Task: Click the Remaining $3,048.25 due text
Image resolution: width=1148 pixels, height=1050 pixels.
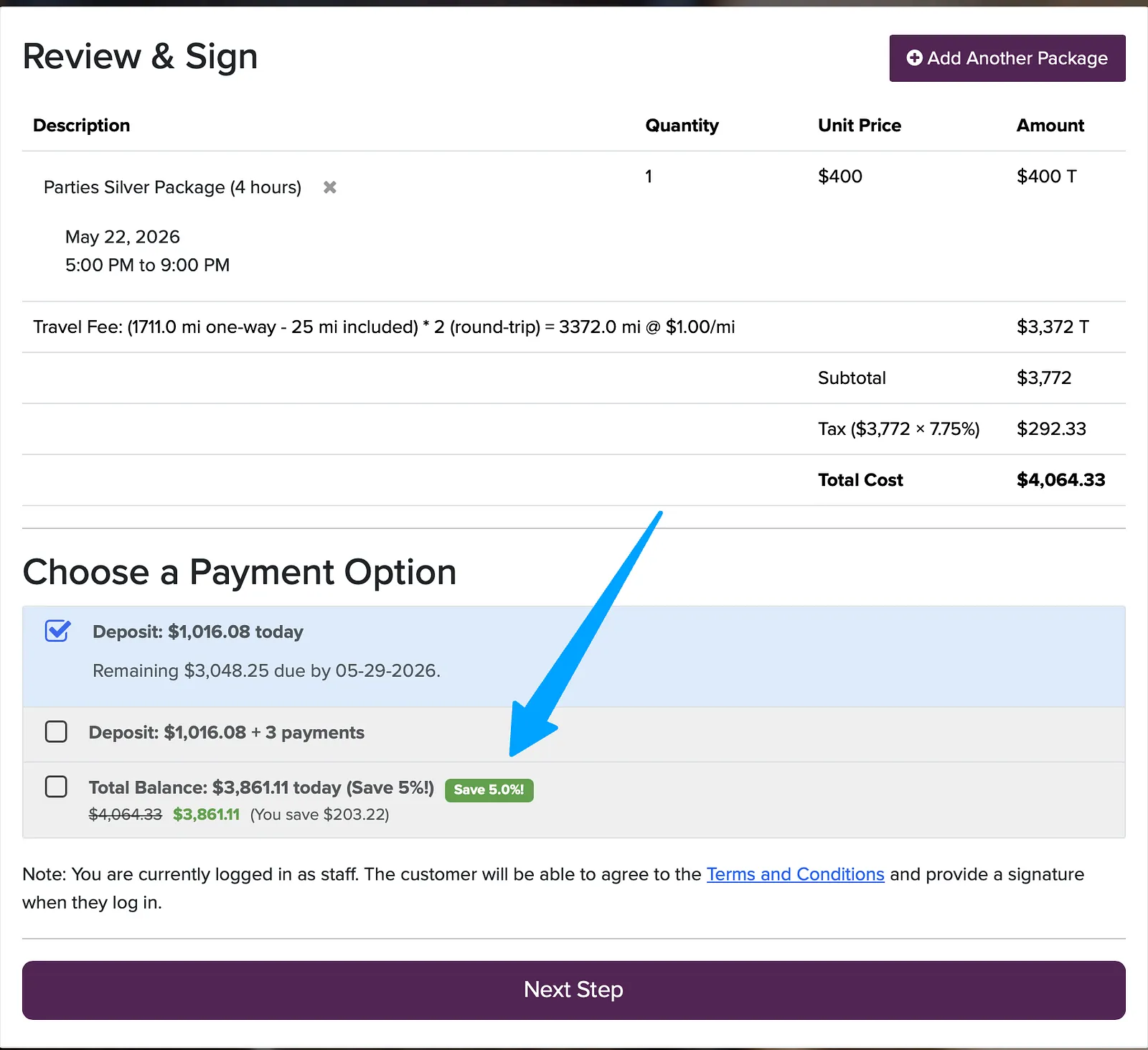Action: [x=266, y=670]
